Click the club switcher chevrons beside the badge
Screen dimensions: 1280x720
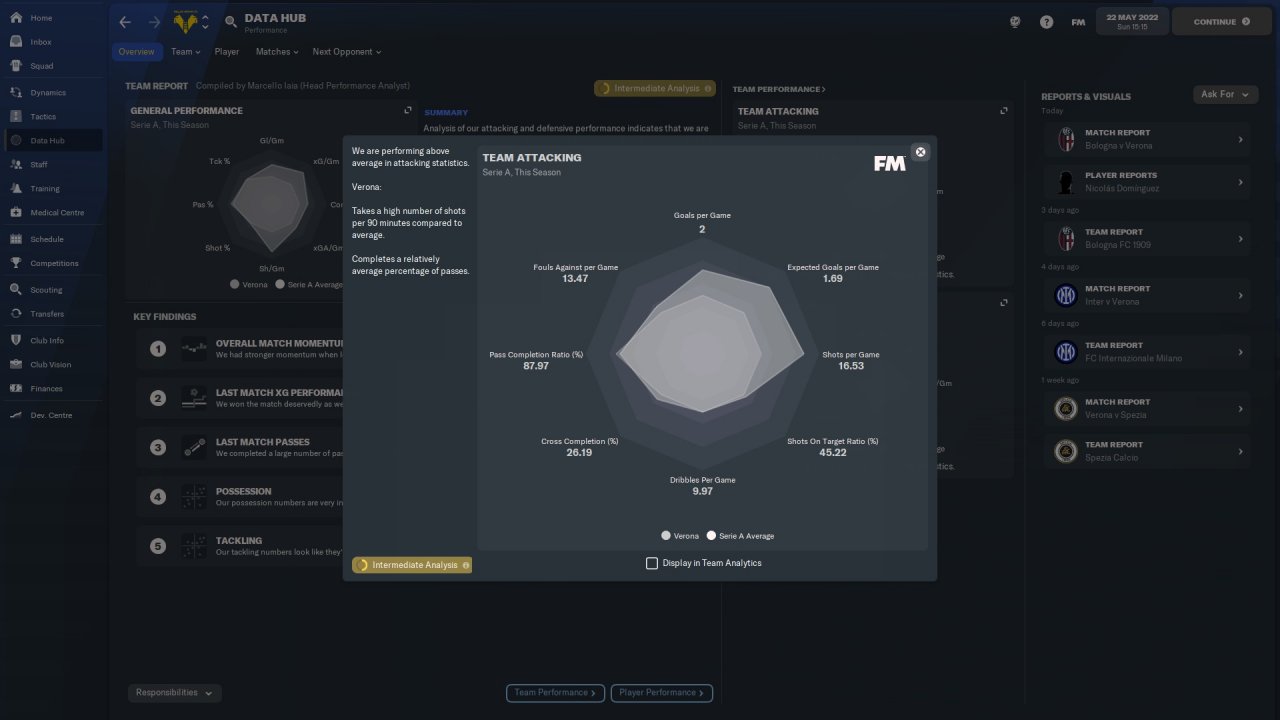[206, 22]
